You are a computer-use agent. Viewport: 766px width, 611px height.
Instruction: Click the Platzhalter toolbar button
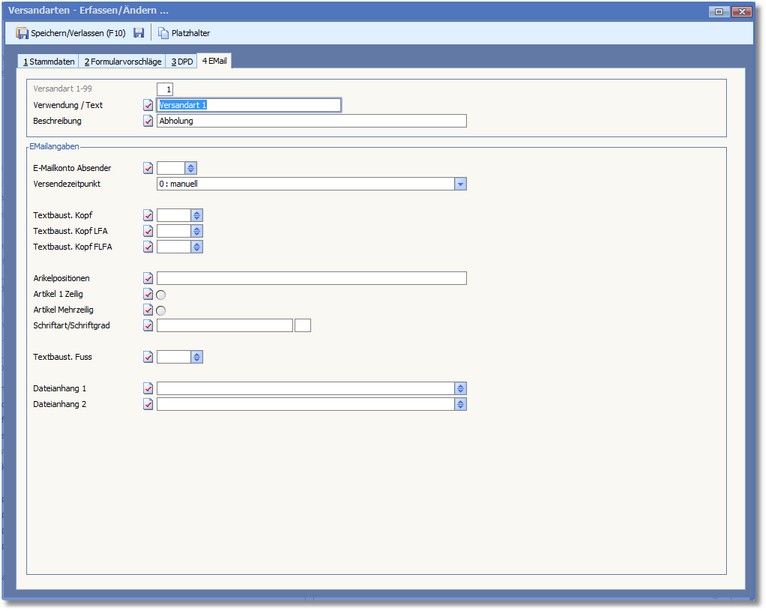184,33
